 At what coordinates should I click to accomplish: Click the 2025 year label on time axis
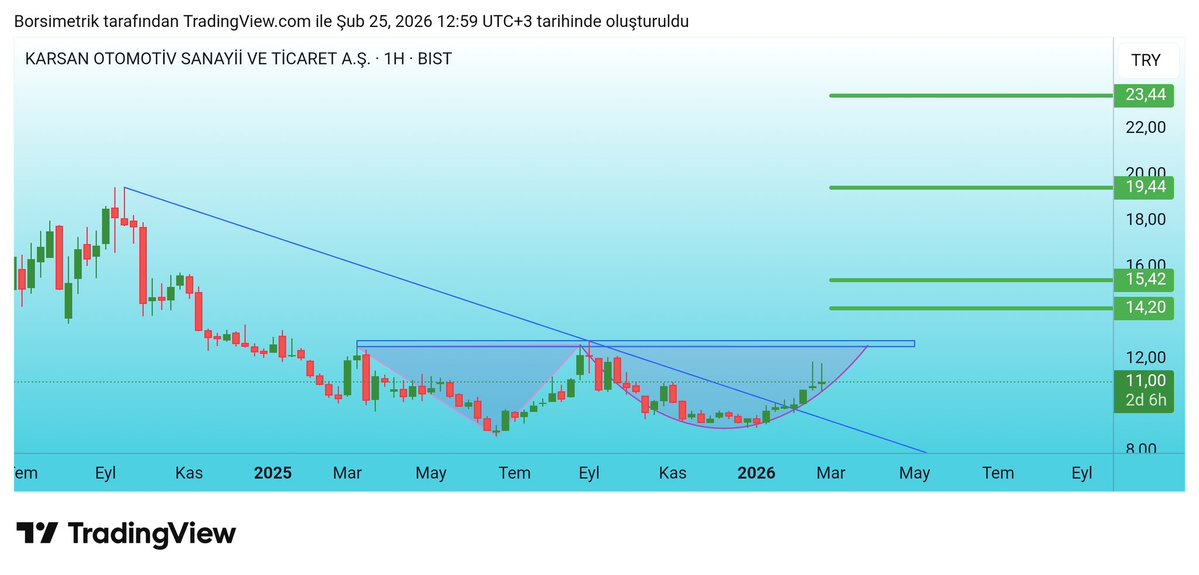coord(273,473)
